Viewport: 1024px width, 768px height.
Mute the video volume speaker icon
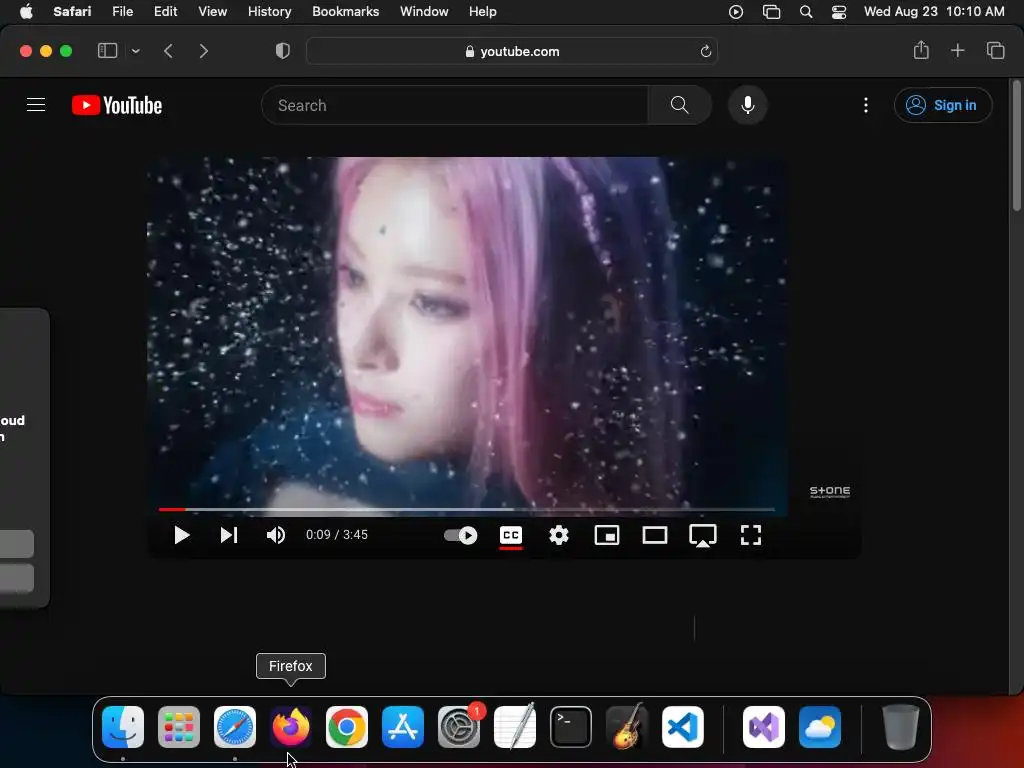click(276, 536)
